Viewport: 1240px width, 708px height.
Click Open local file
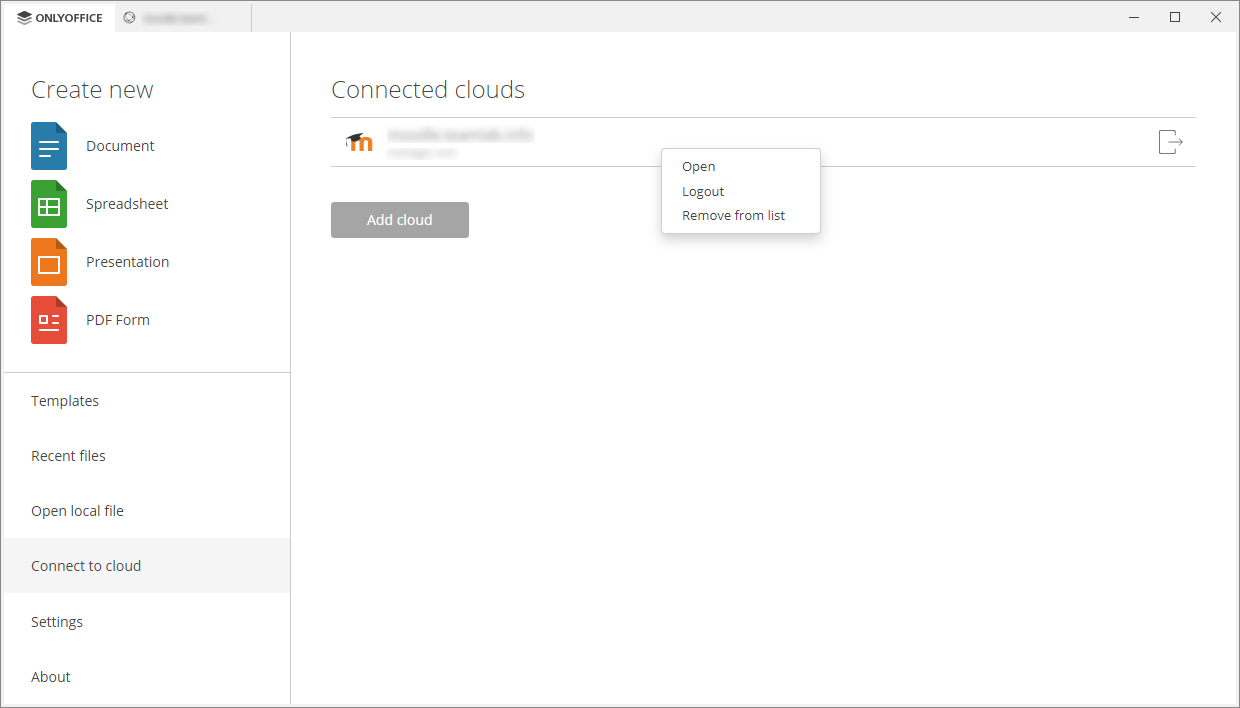pyautogui.click(x=77, y=510)
